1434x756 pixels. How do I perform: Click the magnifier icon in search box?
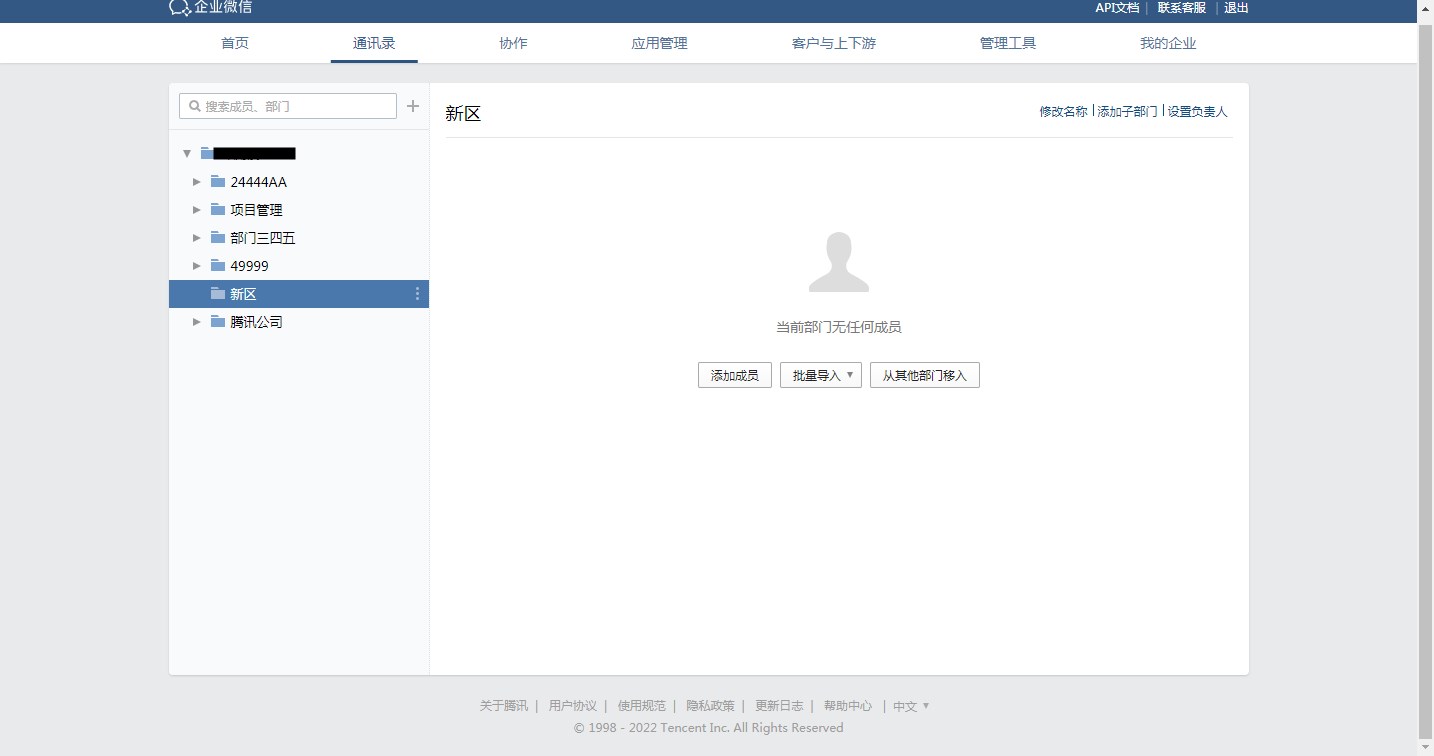[195, 106]
